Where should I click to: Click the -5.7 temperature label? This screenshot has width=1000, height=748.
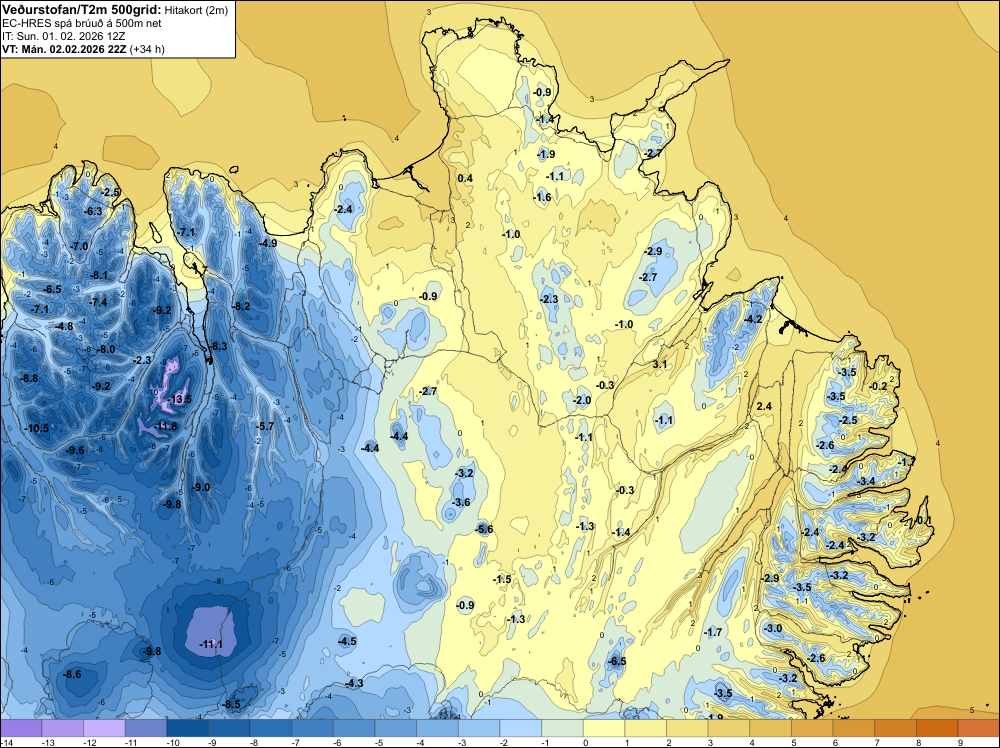(265, 426)
